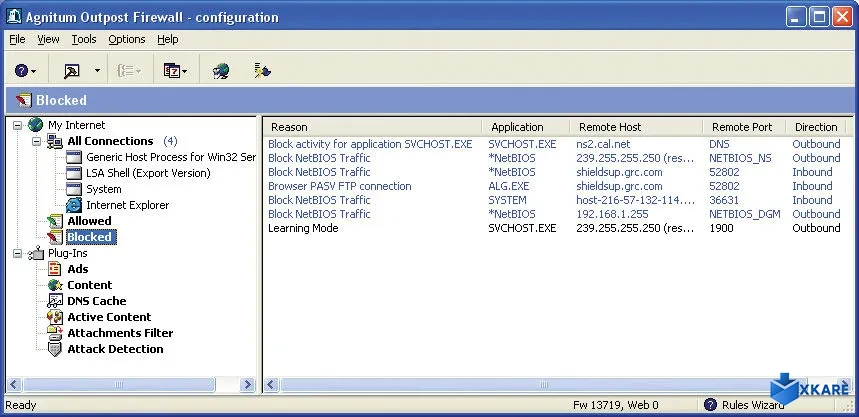
Task: Click the globe update toolbar icon
Action: [x=221, y=71]
